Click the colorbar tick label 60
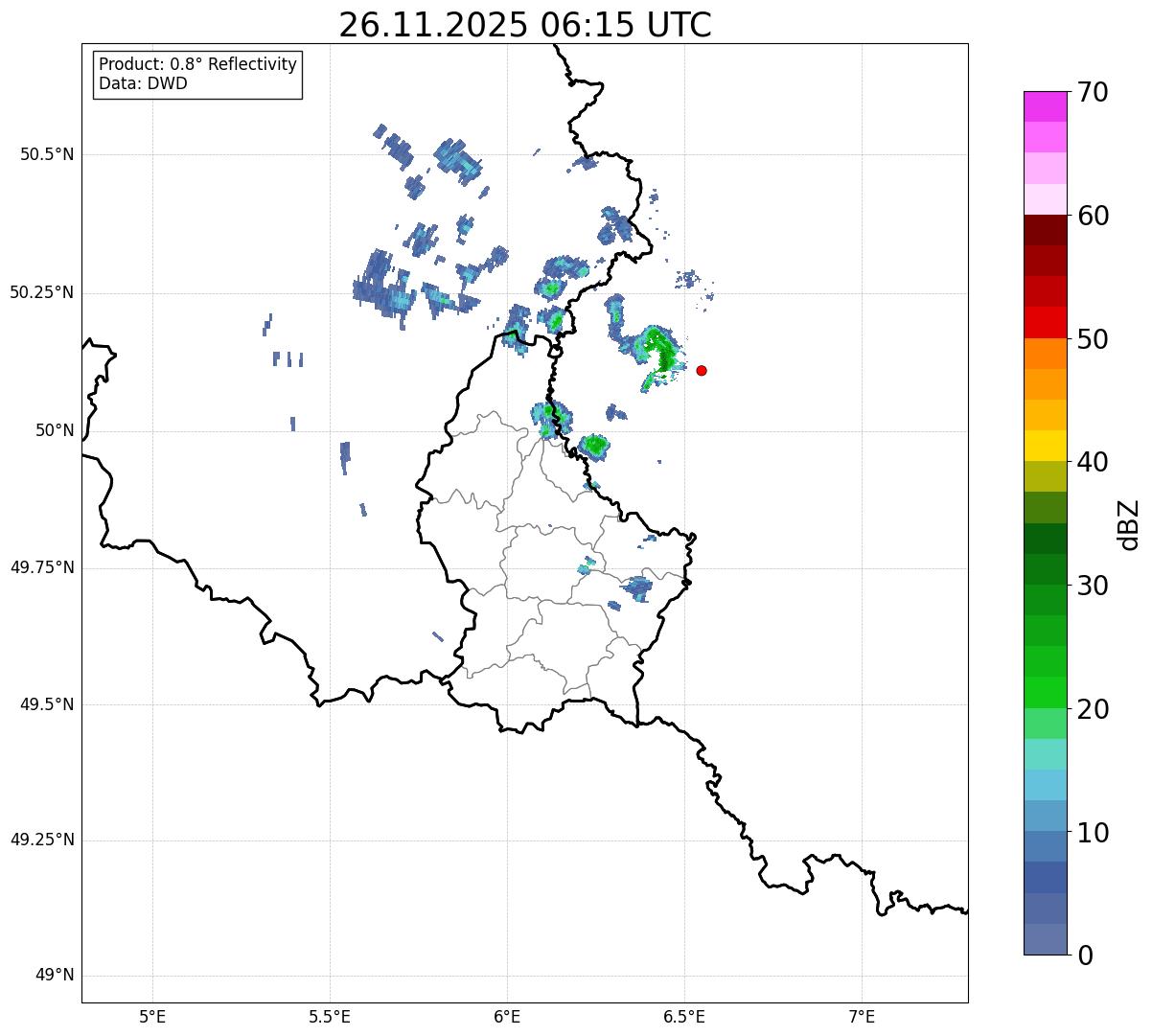This screenshot has height=1036, width=1152. click(x=1092, y=216)
